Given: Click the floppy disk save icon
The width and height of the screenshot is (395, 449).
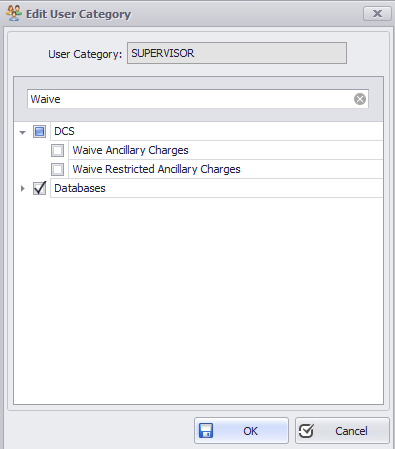Looking at the screenshot, I should click(206, 431).
